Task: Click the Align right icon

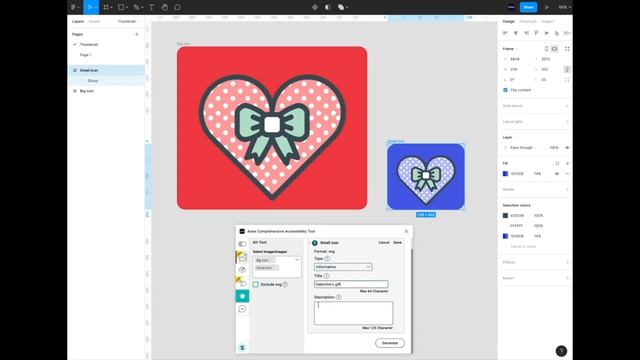Action: pos(526,33)
